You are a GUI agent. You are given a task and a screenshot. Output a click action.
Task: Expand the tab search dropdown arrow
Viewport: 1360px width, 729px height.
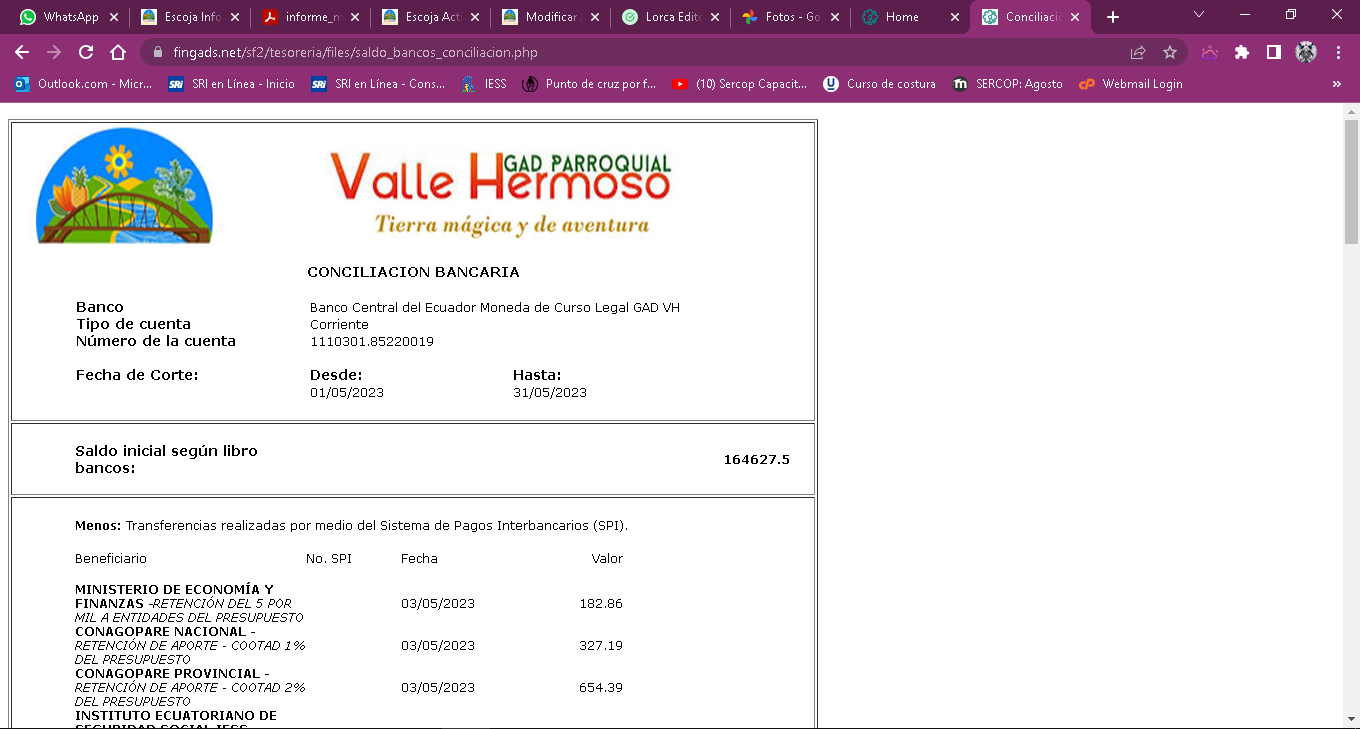1199,15
